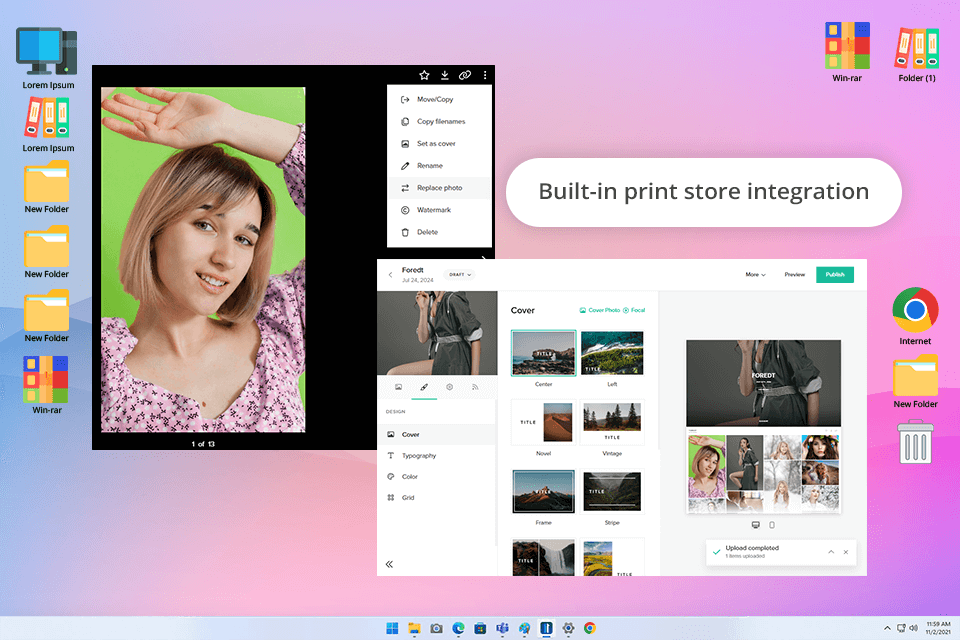
Task: Open the DRAFT status dropdown
Action: (x=460, y=274)
